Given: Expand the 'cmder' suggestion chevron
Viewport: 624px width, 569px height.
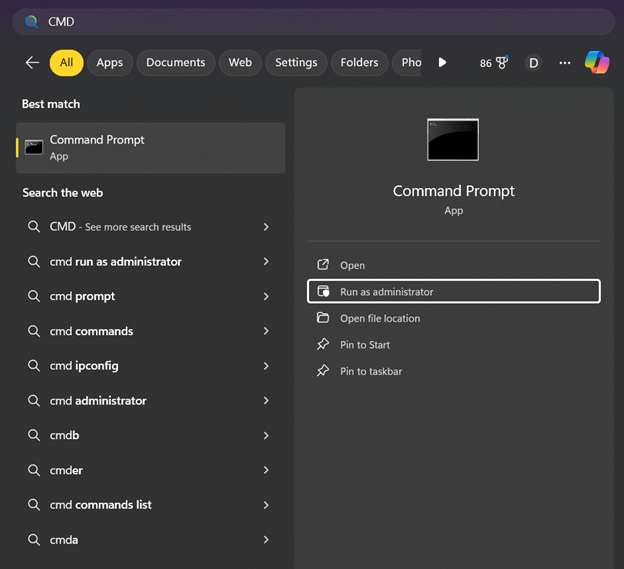Looking at the screenshot, I should [x=266, y=470].
